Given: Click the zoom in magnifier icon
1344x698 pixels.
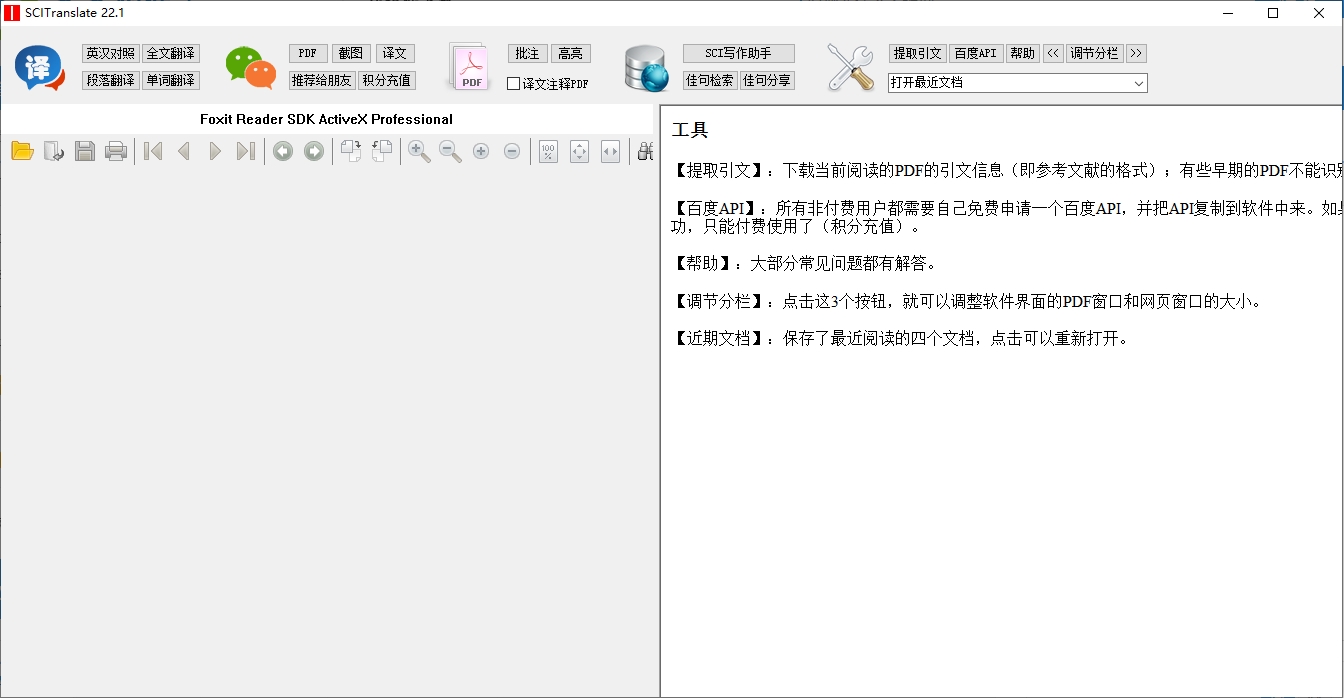Looking at the screenshot, I should pos(419,151).
